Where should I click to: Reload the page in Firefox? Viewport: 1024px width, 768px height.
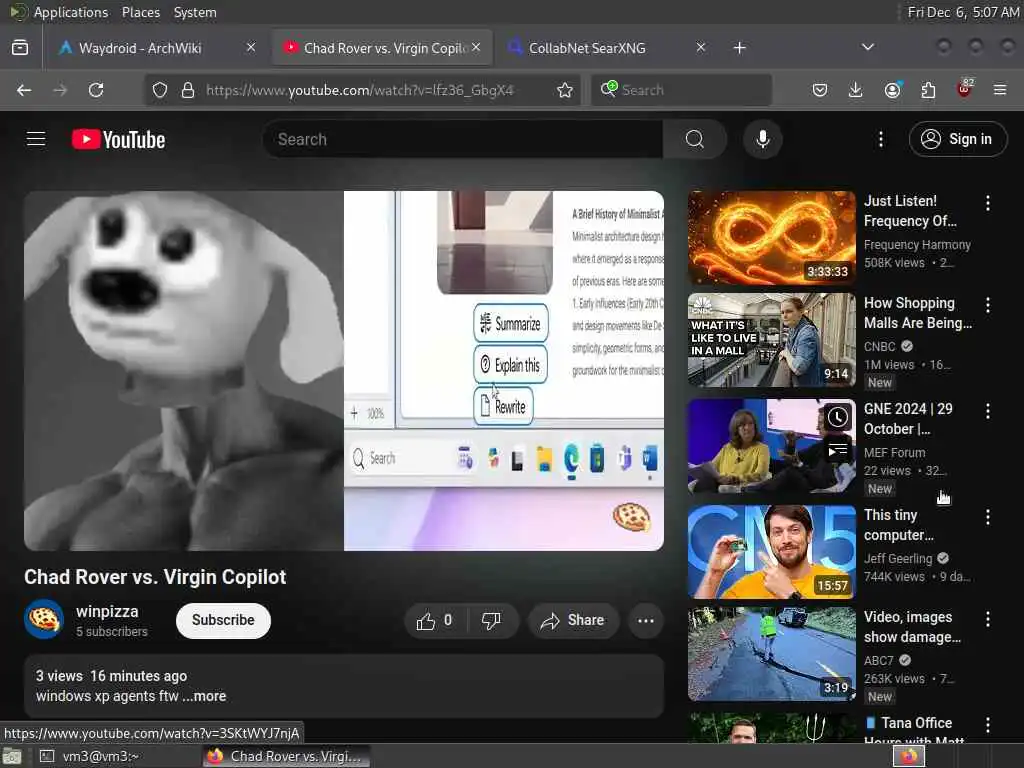(96, 90)
